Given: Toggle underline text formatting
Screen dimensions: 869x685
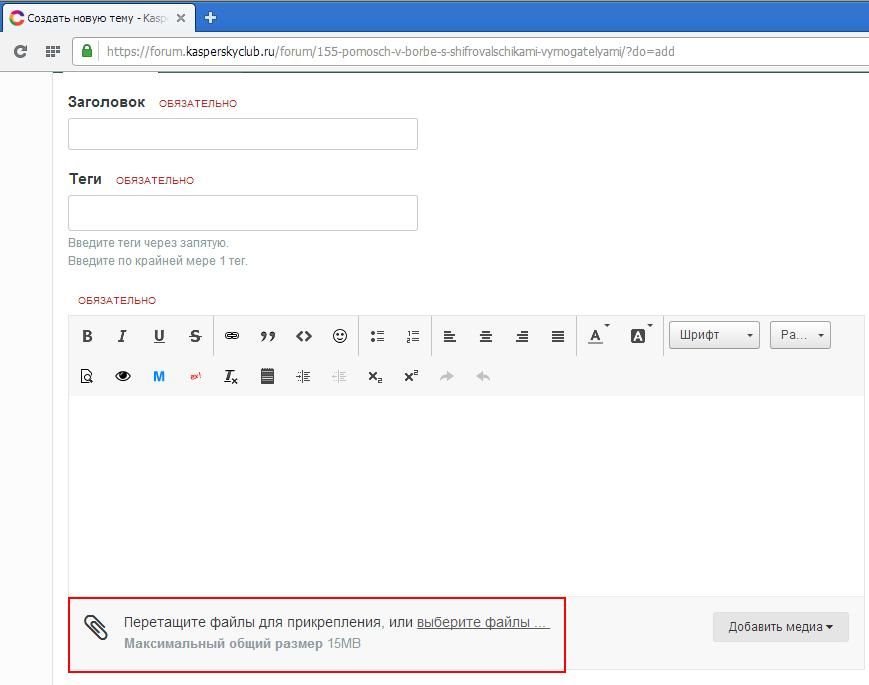Looking at the screenshot, I should click(159, 336).
